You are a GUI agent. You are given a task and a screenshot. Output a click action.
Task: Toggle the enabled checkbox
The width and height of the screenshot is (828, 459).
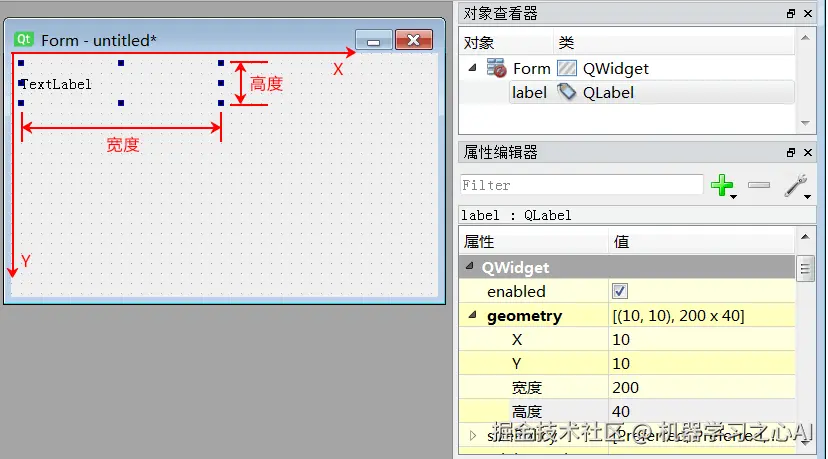[x=619, y=291]
